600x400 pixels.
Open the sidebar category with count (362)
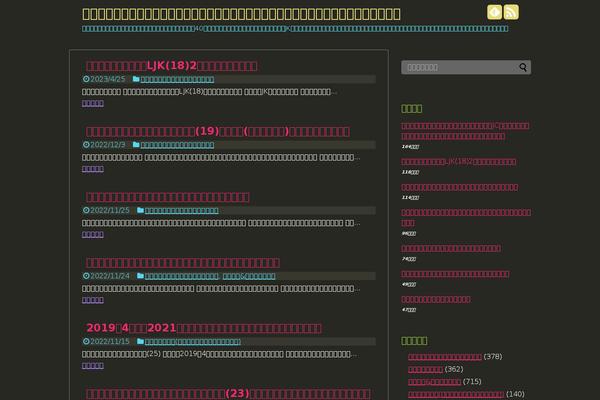click(x=425, y=369)
